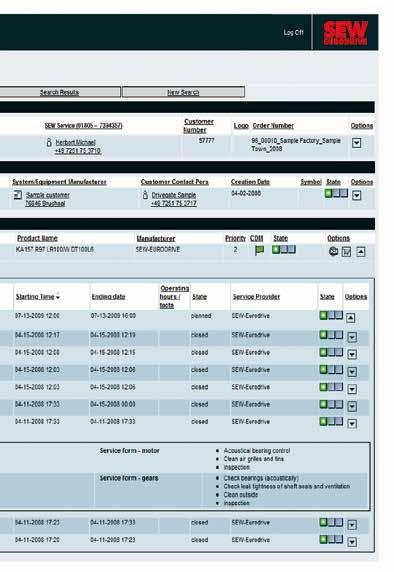Sort by the Operating hours column
The width and height of the screenshot is (394, 572).
(x=174, y=297)
